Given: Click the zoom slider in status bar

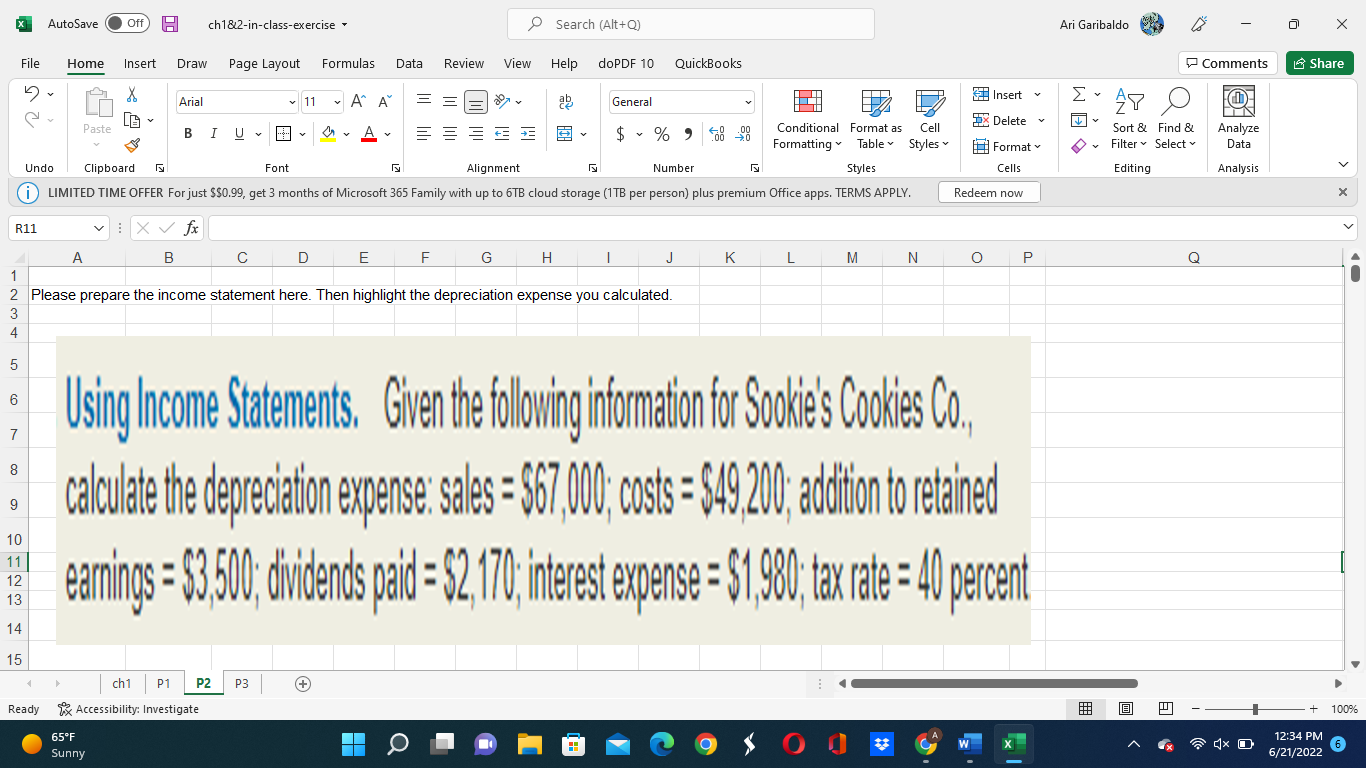Looking at the screenshot, I should point(1255,709).
